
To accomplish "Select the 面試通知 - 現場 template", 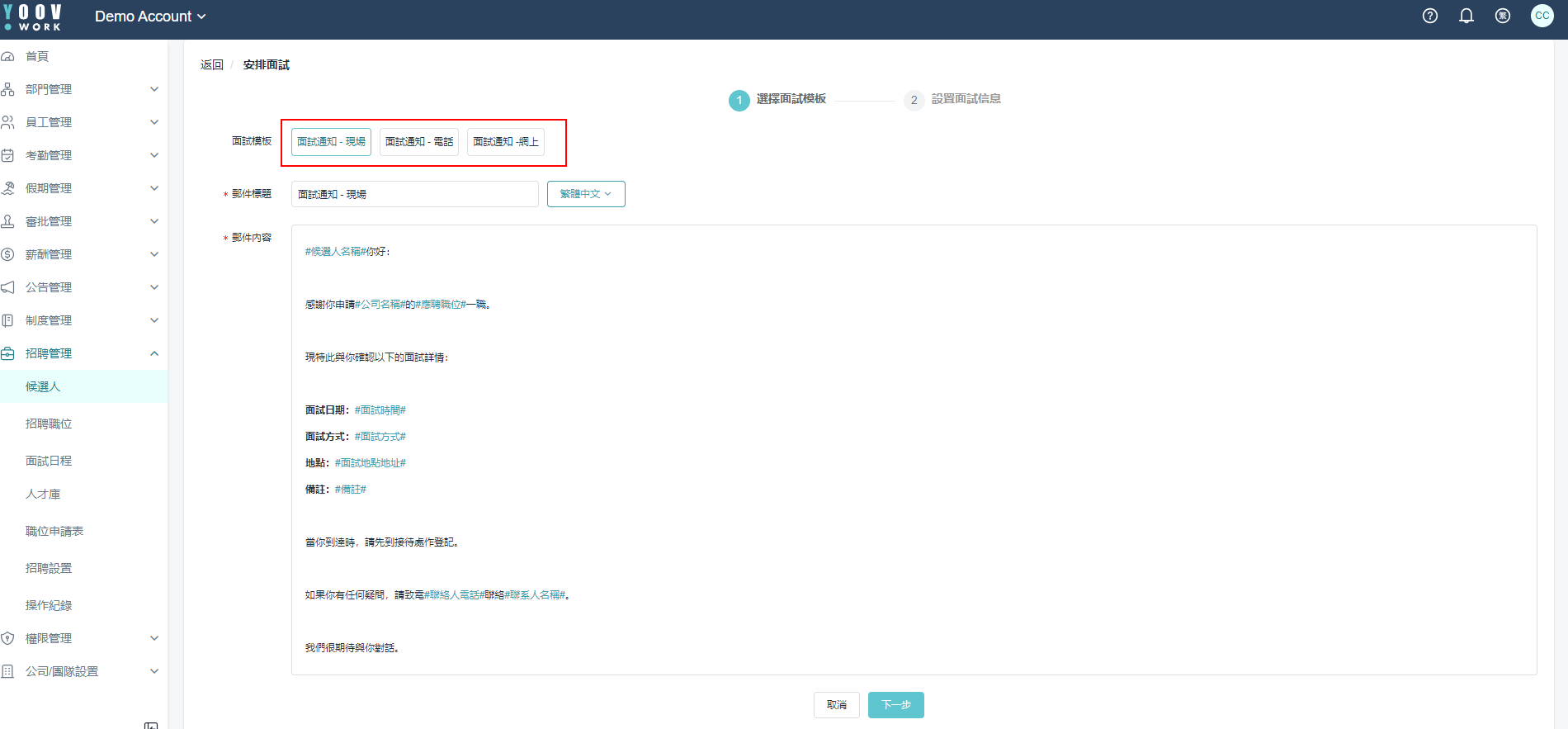I will click(331, 142).
